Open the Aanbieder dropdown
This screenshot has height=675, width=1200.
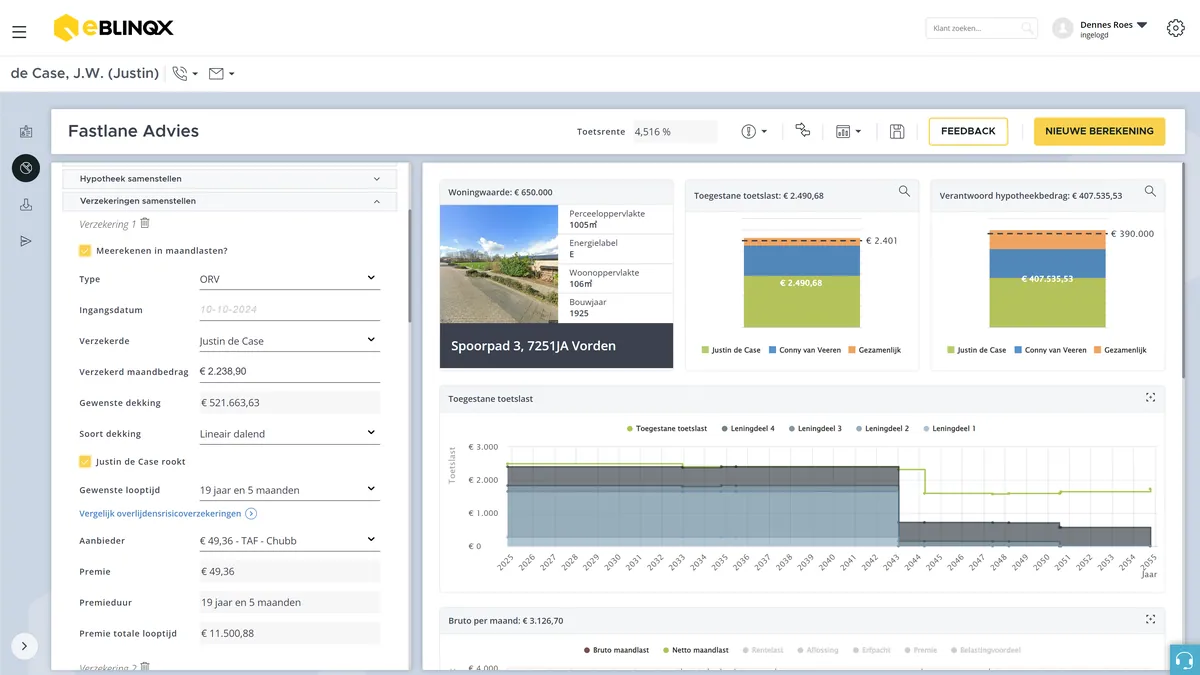[x=288, y=541]
